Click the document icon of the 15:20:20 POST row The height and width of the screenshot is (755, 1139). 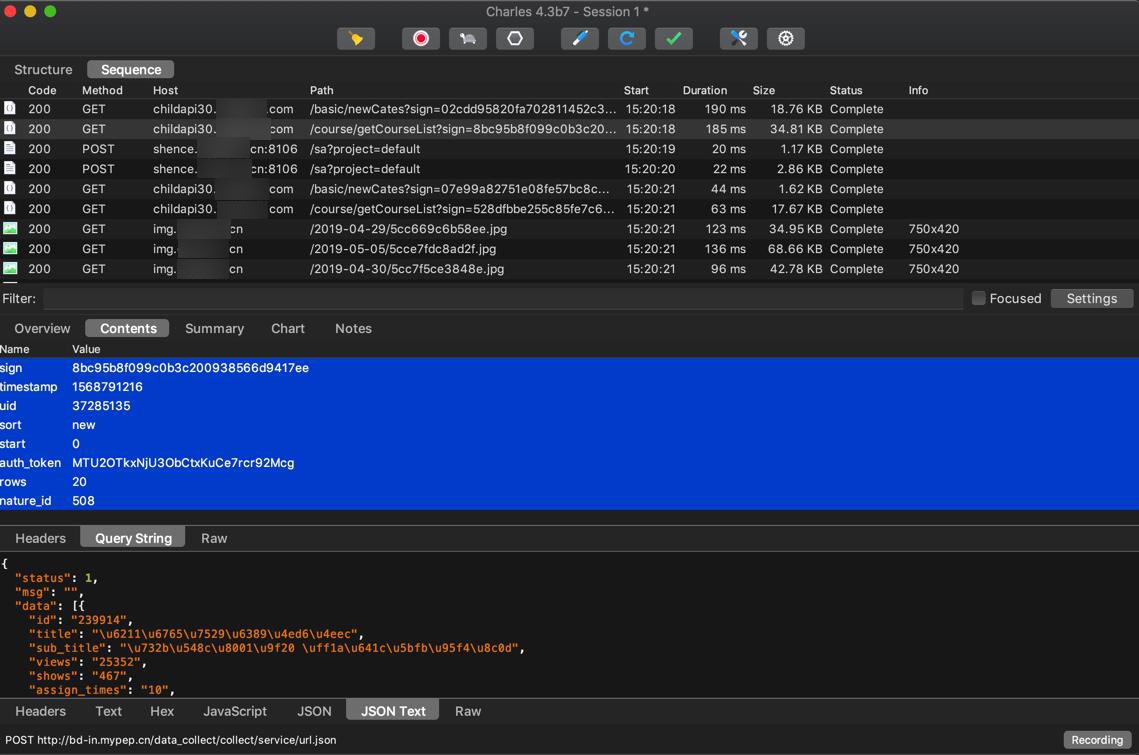click(x=9, y=169)
